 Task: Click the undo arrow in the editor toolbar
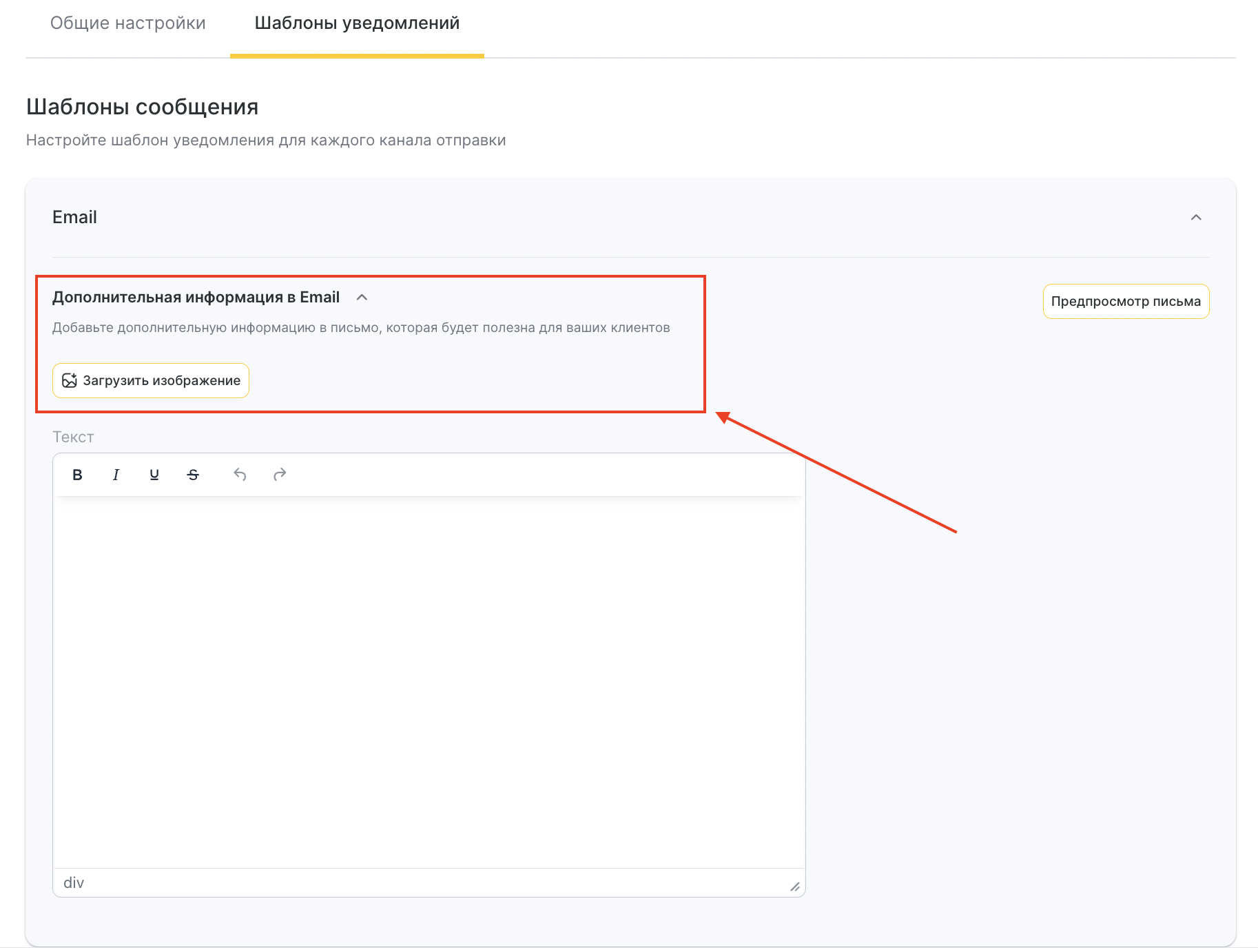point(240,475)
